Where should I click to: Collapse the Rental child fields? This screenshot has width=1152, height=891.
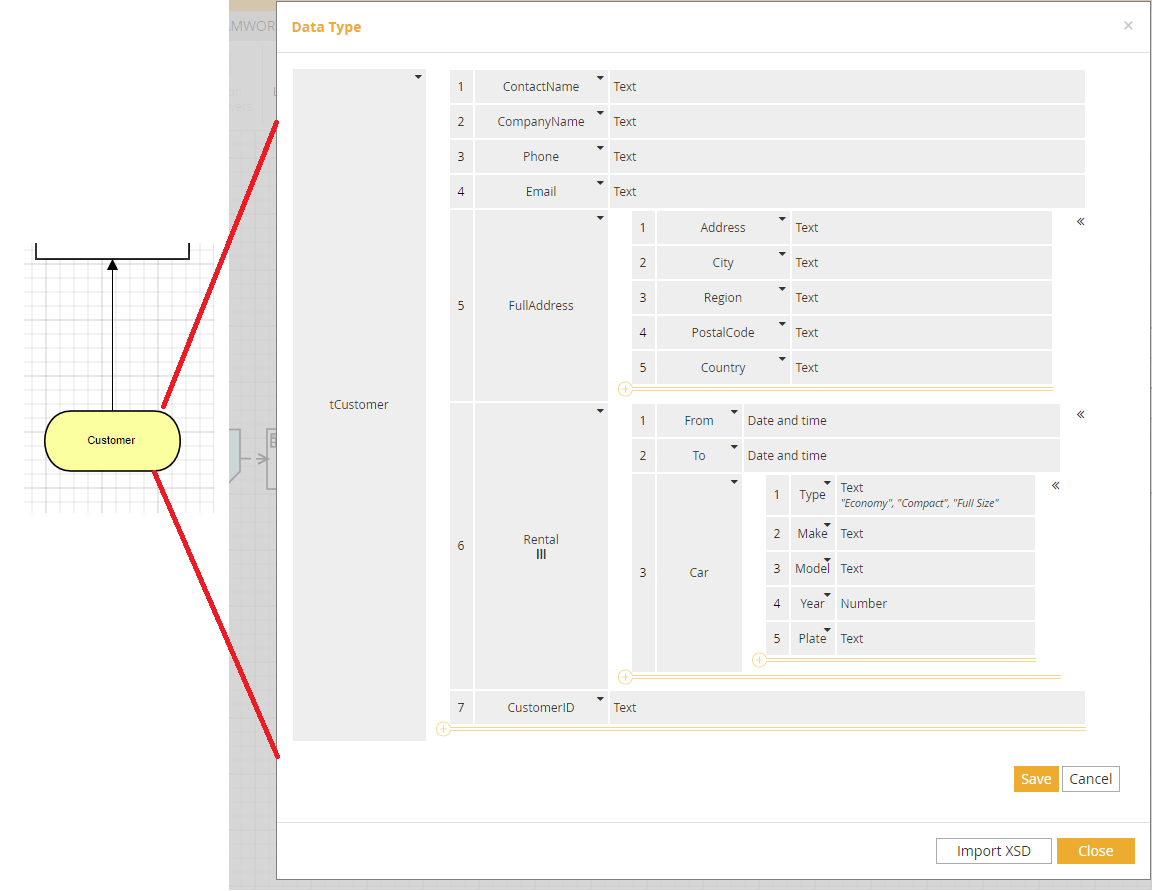(x=1079, y=413)
